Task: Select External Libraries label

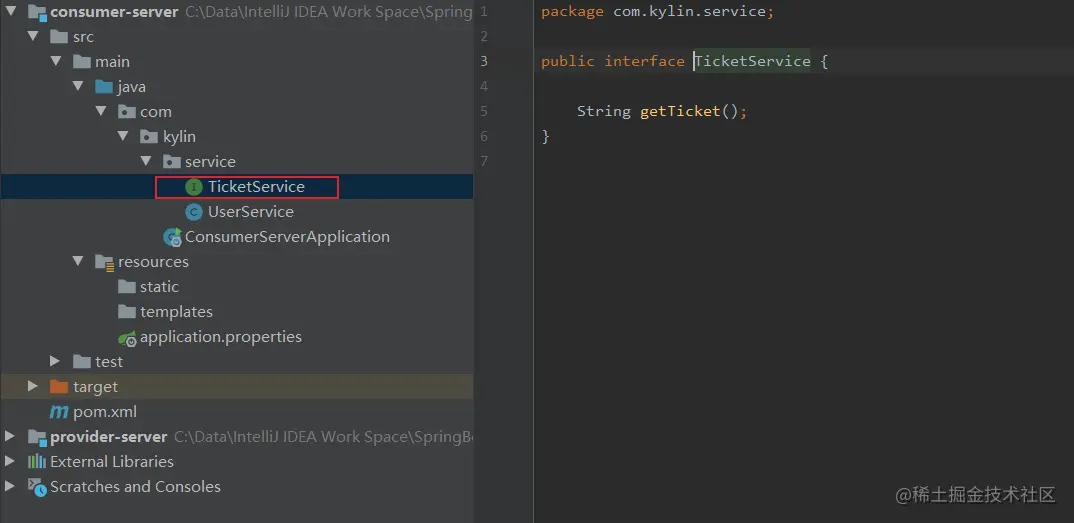Action: tap(112, 461)
